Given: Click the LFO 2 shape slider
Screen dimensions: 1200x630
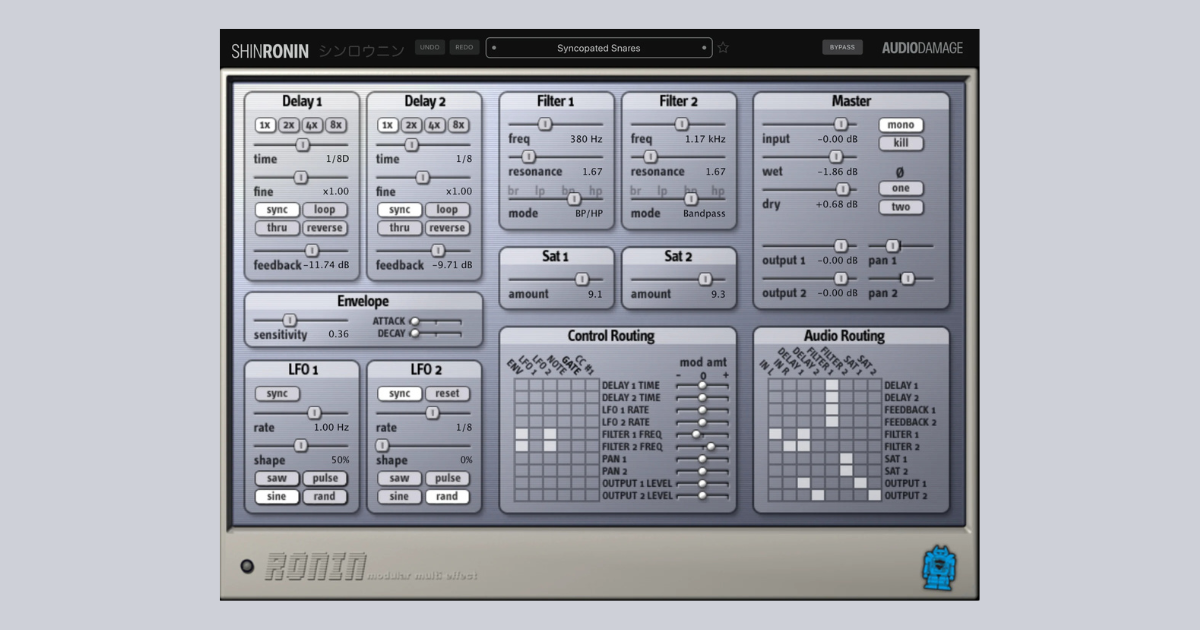Looking at the screenshot, I should pyautogui.click(x=423, y=445).
